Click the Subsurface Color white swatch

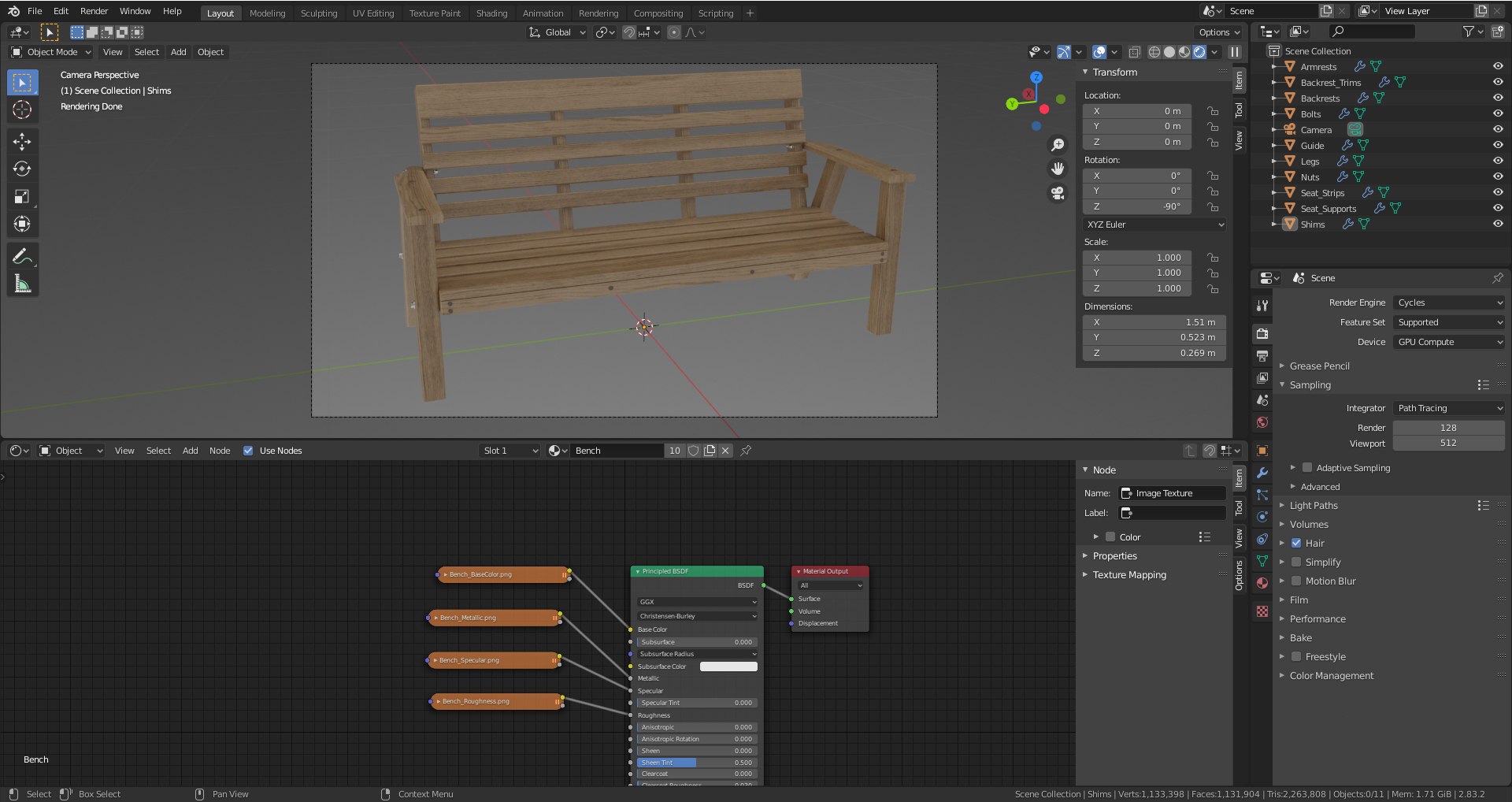(728, 666)
